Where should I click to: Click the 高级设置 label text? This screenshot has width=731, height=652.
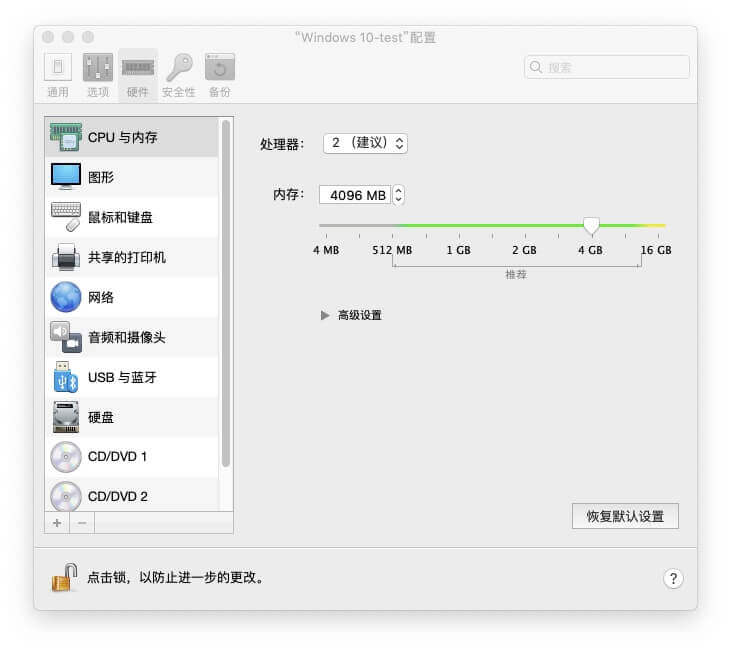pos(359,316)
